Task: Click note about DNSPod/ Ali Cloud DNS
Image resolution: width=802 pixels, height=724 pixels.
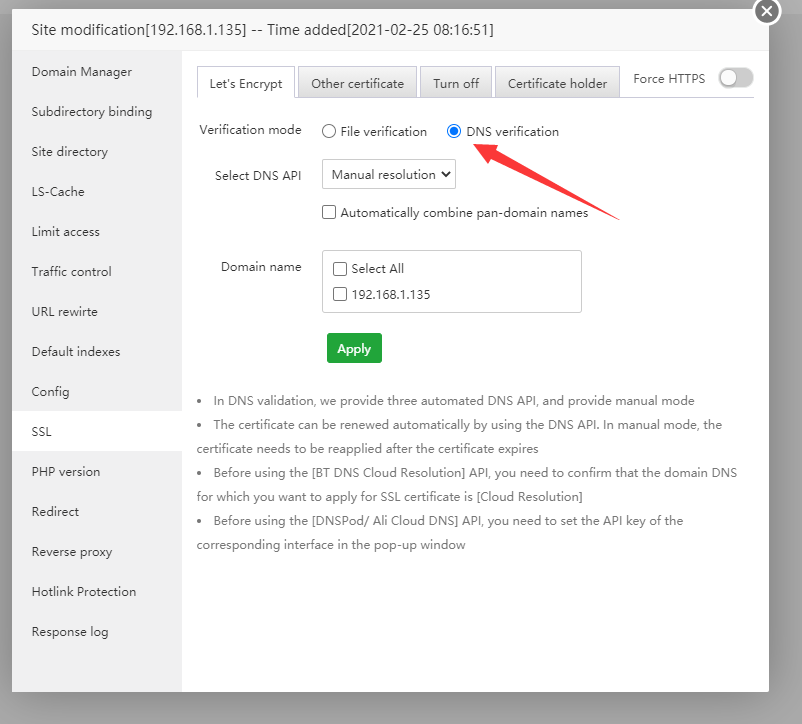Action: click(440, 532)
